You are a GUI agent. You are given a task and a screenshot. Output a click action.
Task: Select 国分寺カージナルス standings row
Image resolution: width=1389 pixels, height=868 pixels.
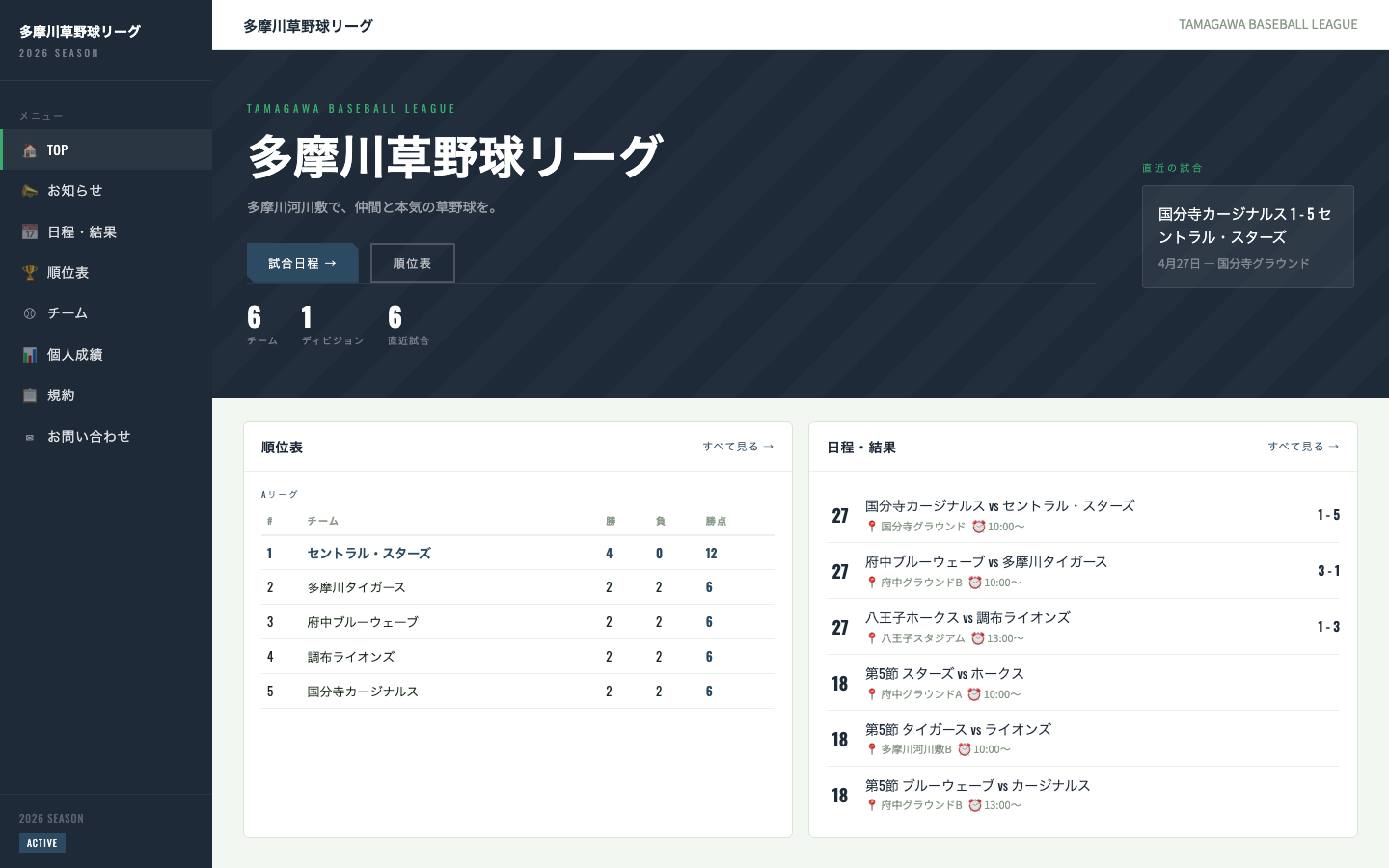click(518, 692)
